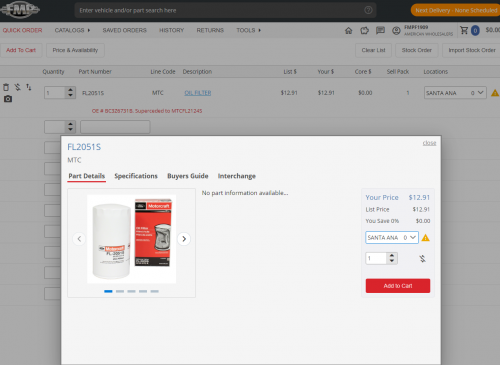Click the FL2051S part number in order row
The width and height of the screenshot is (500, 365).
point(93,93)
